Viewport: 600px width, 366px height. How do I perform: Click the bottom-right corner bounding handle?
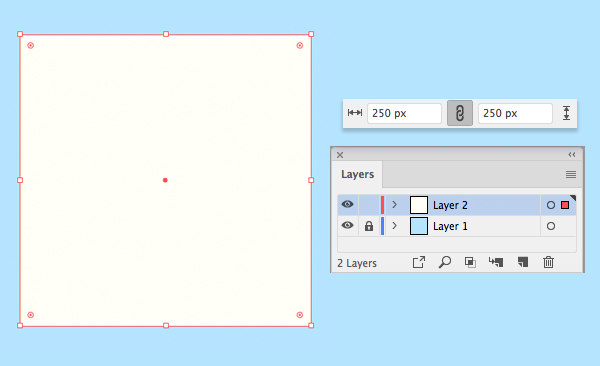point(311,325)
